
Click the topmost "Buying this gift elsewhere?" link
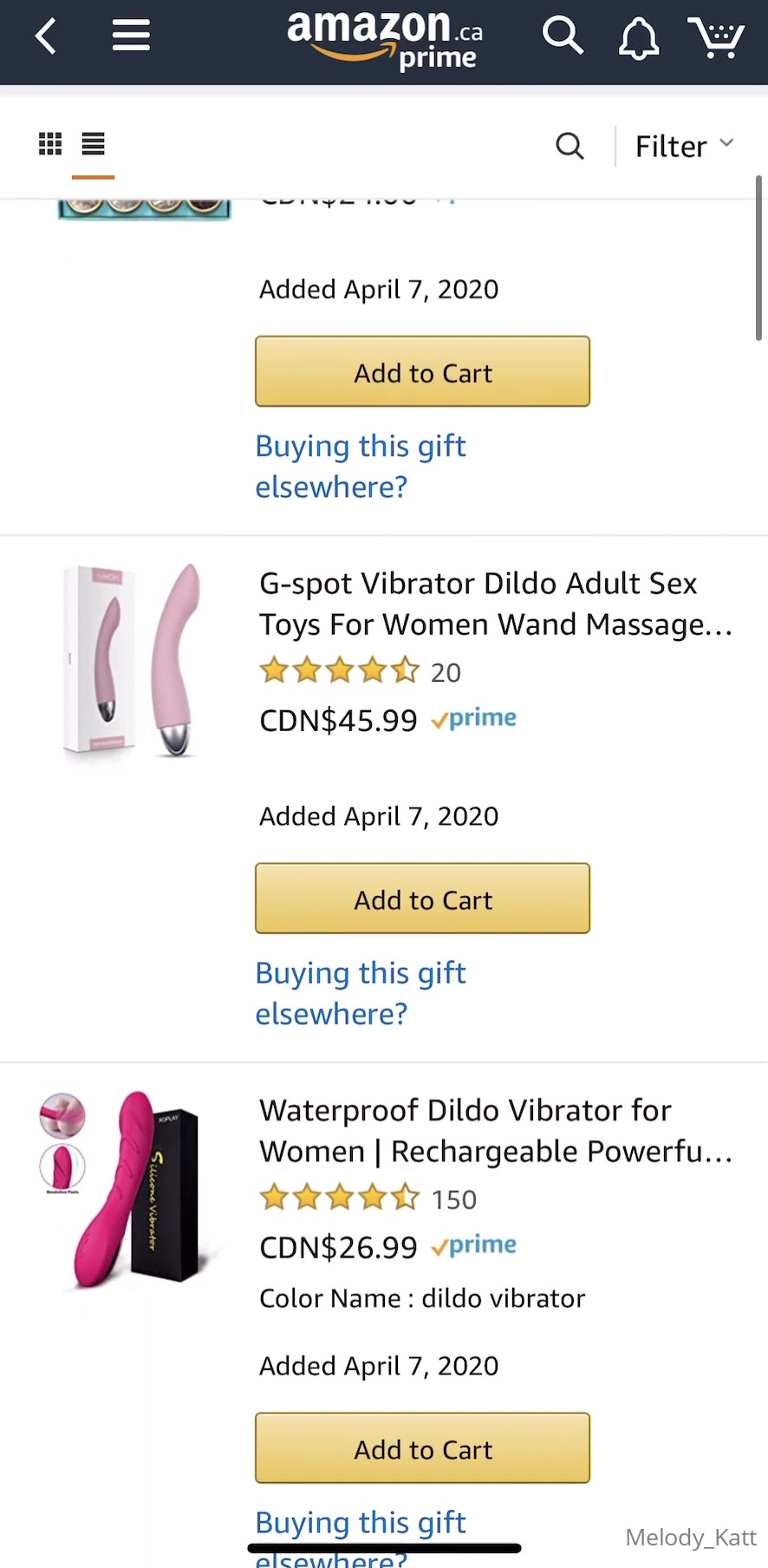360,467
